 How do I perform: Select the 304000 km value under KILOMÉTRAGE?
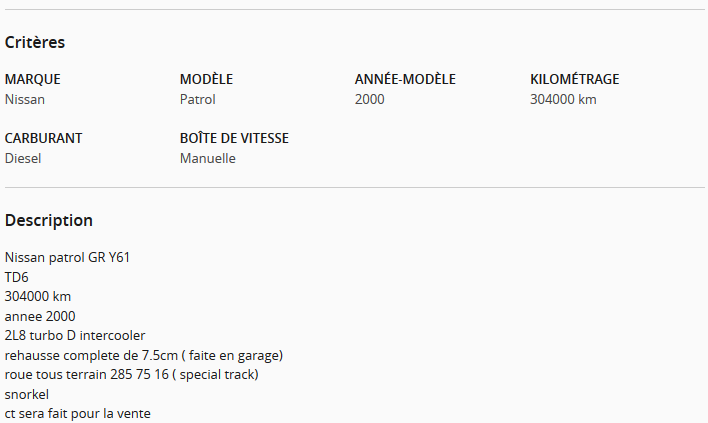pos(563,99)
